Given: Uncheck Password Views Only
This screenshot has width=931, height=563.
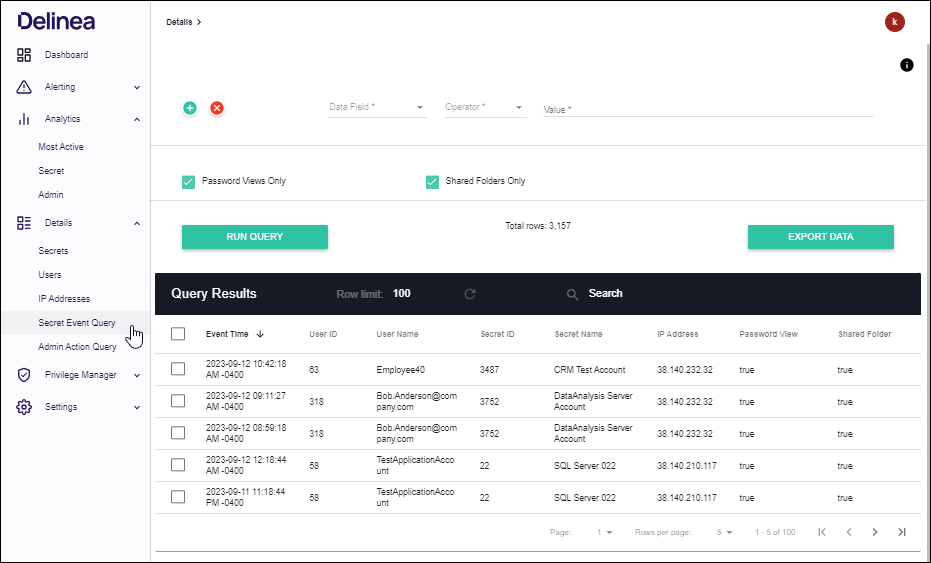Looking at the screenshot, I should click(188, 182).
